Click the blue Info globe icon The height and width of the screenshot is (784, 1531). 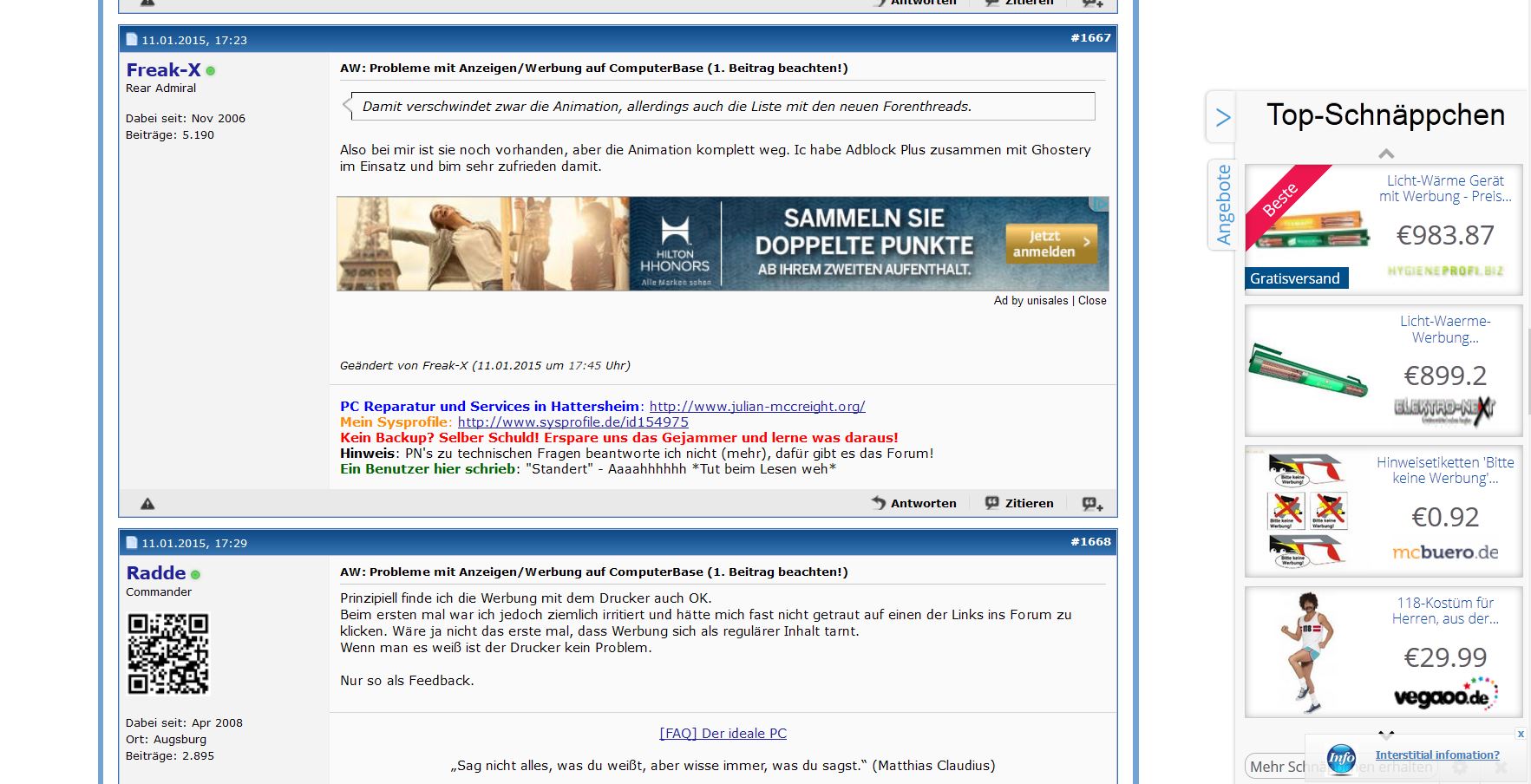coord(1341,759)
